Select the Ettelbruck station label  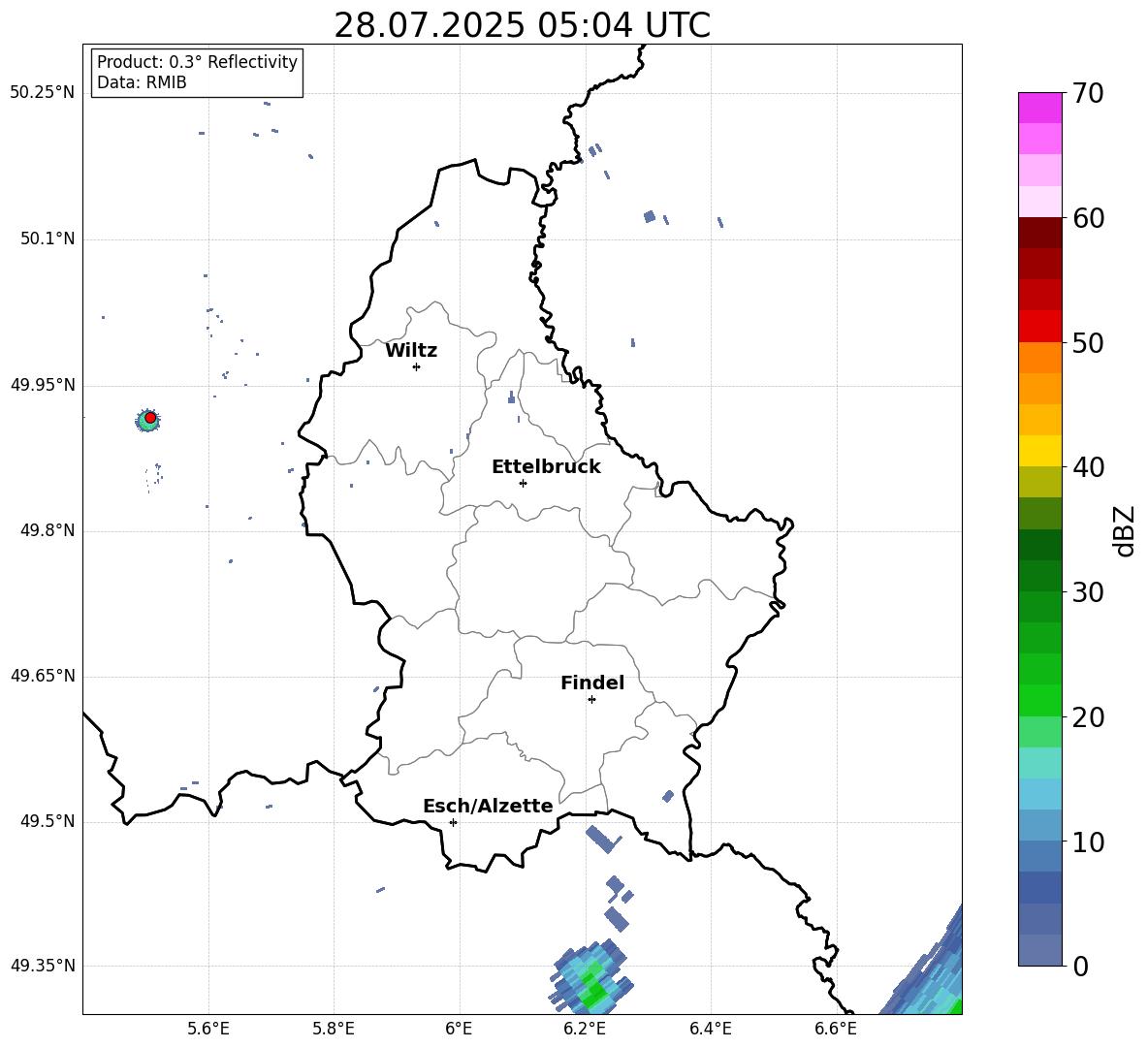click(546, 467)
